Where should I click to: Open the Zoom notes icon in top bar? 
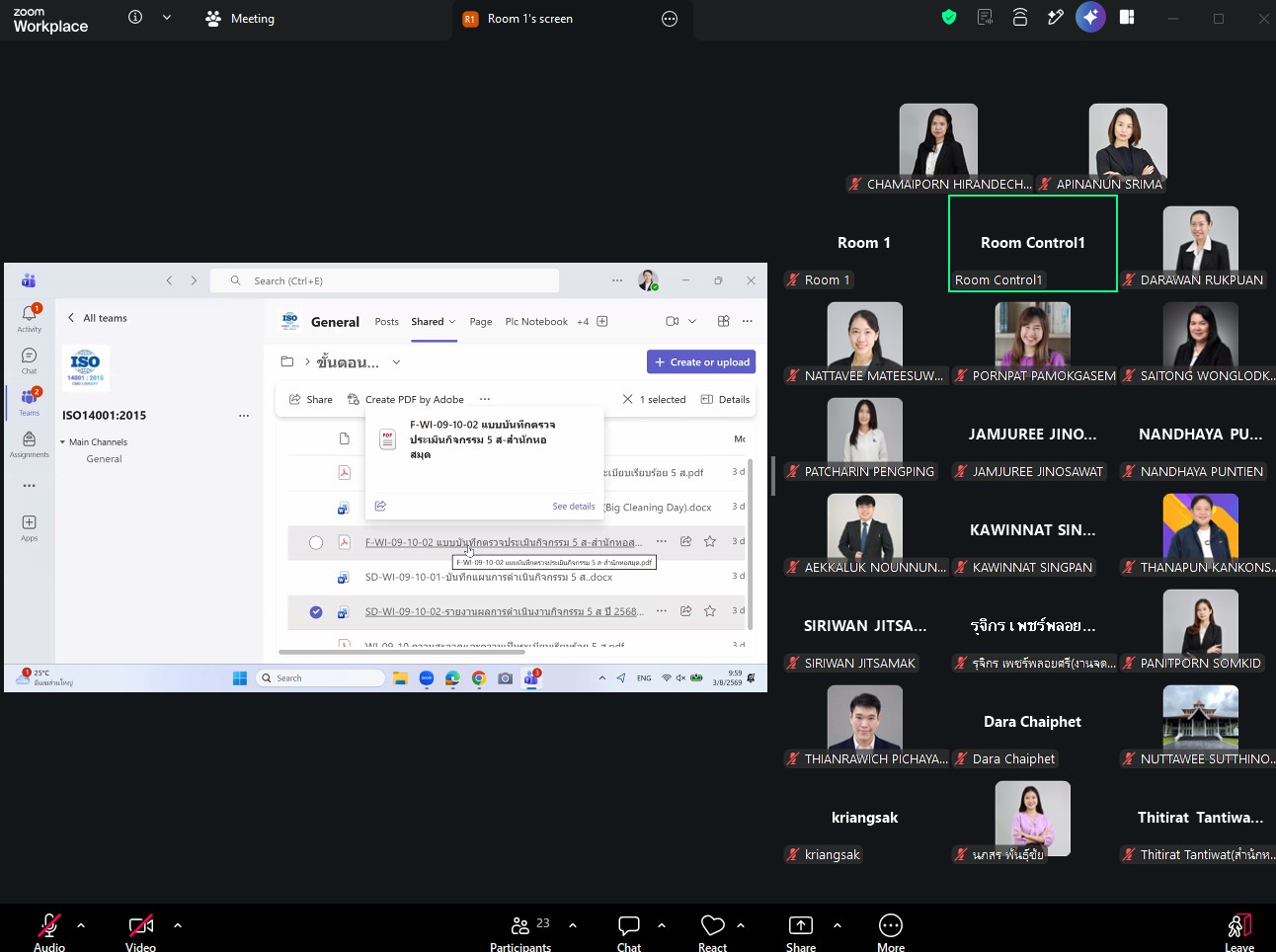point(985,17)
